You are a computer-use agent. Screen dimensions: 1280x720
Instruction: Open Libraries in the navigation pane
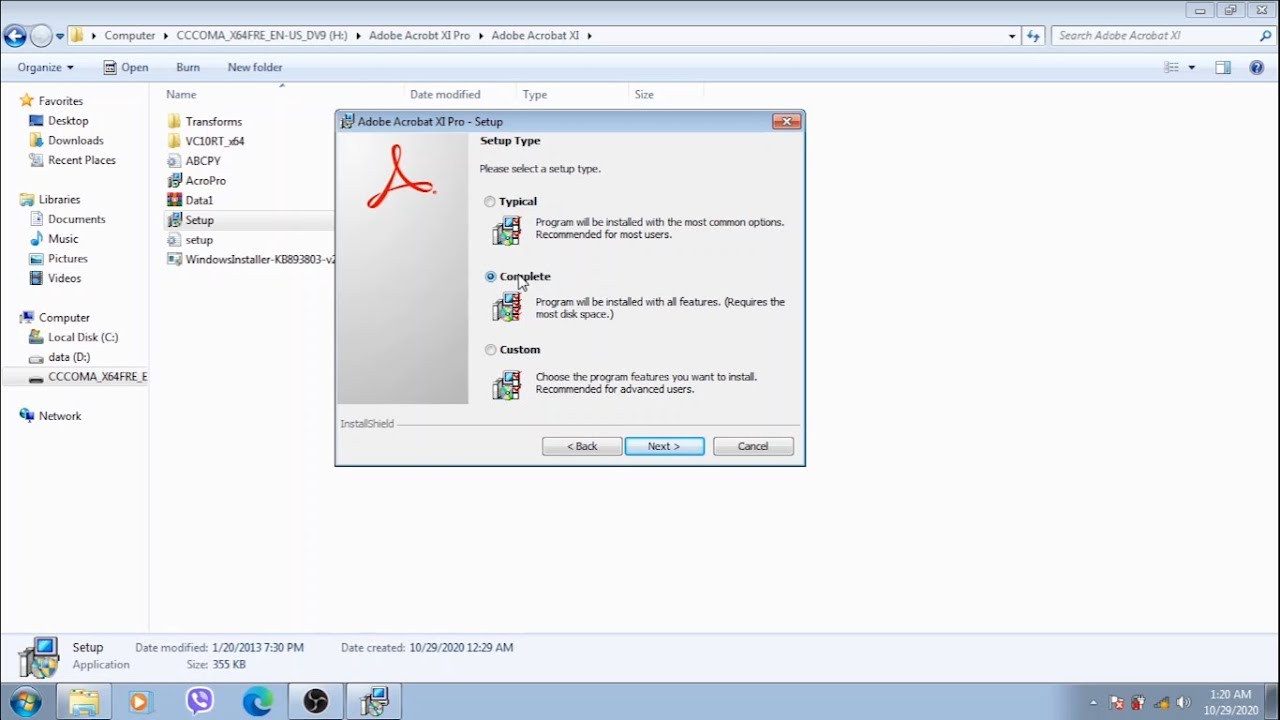click(x=50, y=200)
